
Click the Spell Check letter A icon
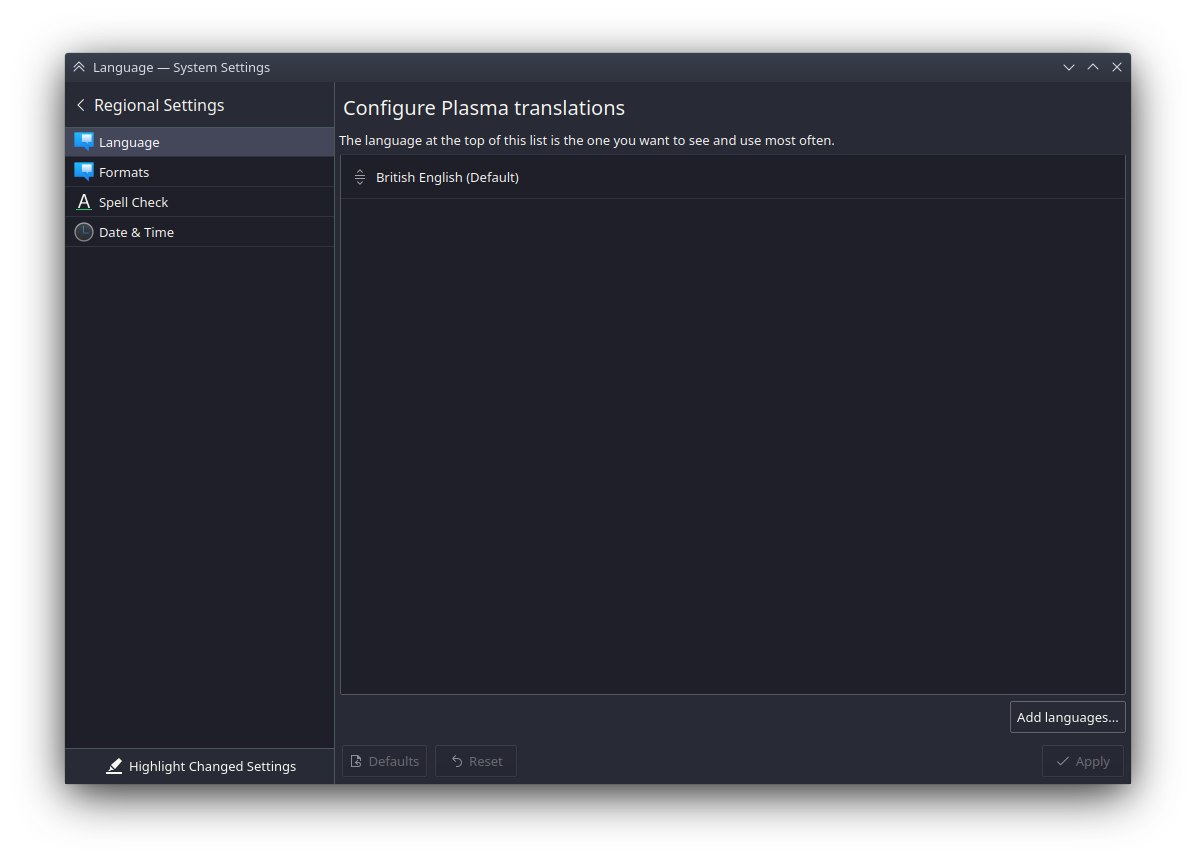[x=84, y=202]
